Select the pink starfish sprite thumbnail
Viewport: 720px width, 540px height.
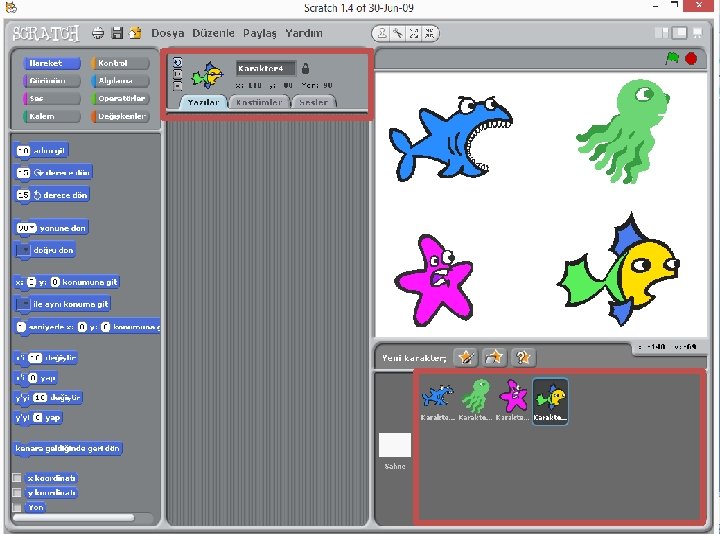[513, 400]
